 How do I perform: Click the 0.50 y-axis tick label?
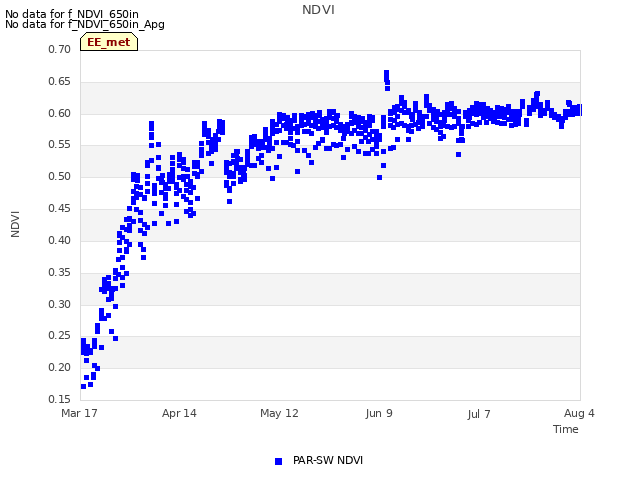click(60, 176)
